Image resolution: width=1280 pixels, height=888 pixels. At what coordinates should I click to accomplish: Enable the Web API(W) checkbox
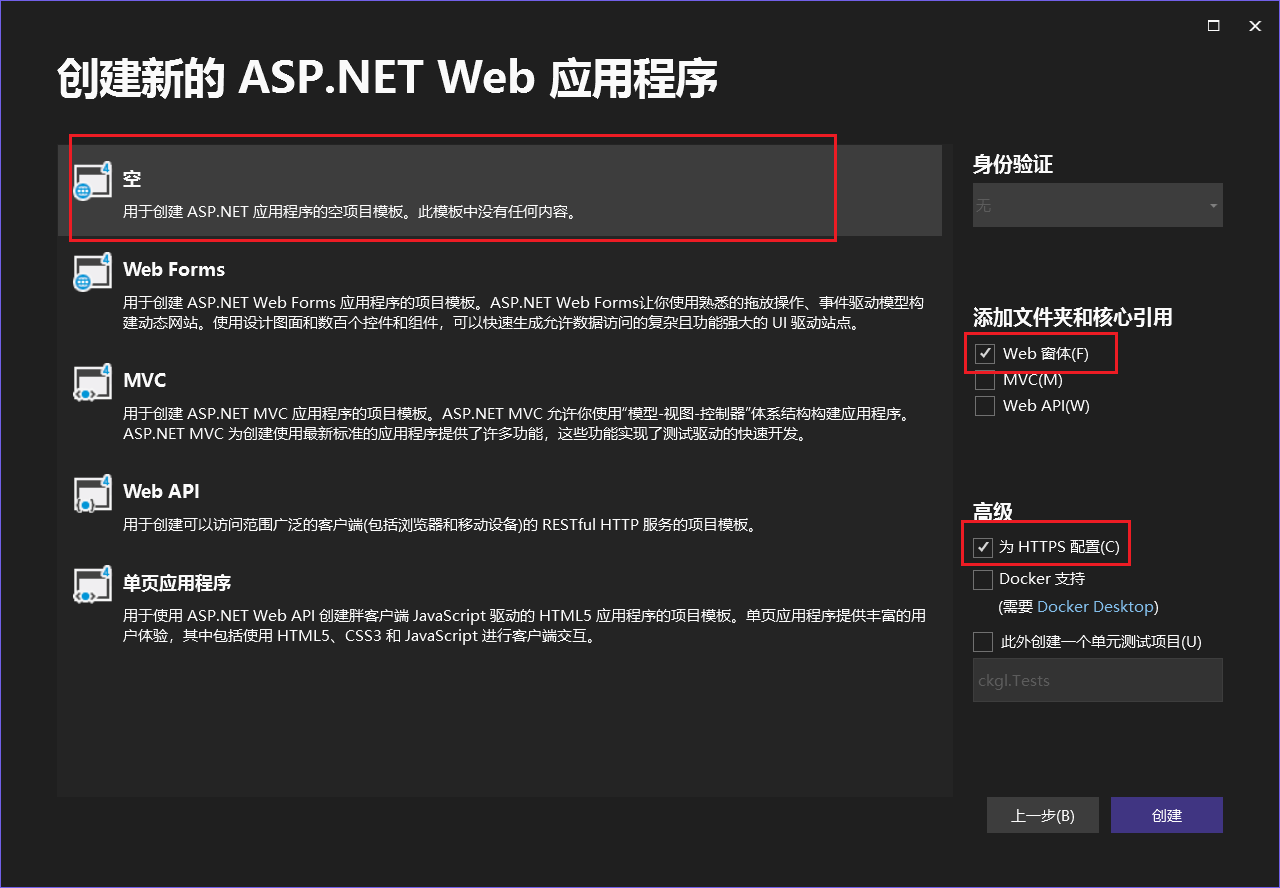tap(985, 405)
